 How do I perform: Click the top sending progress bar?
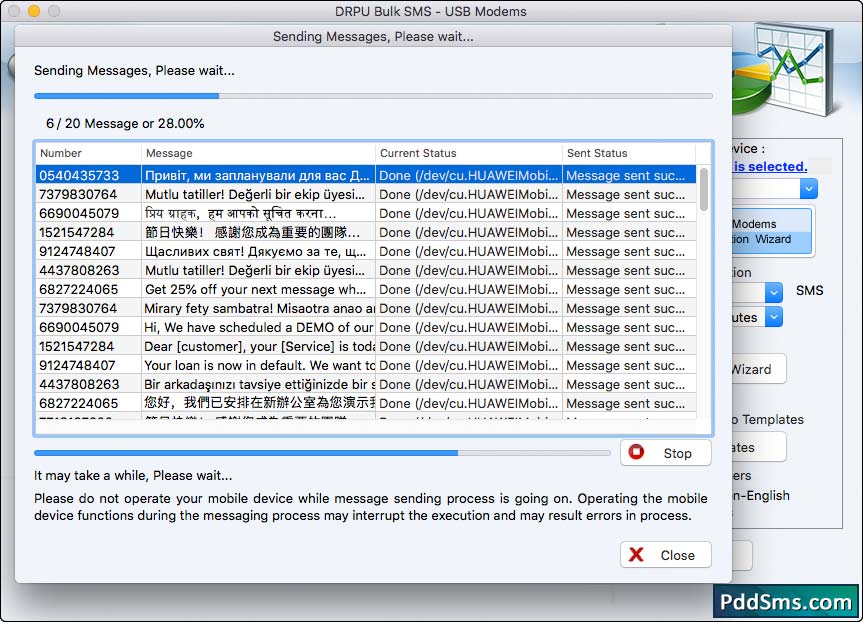click(373, 96)
